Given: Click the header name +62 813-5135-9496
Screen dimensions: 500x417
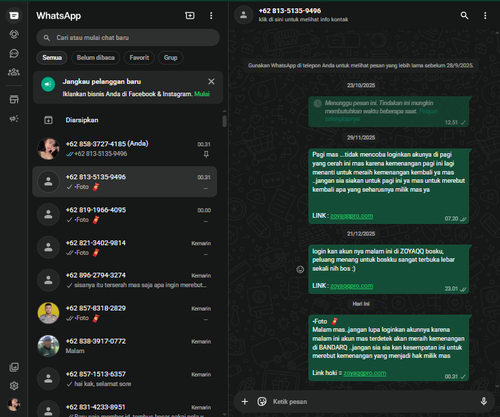Looking at the screenshot, I should click(x=290, y=11).
